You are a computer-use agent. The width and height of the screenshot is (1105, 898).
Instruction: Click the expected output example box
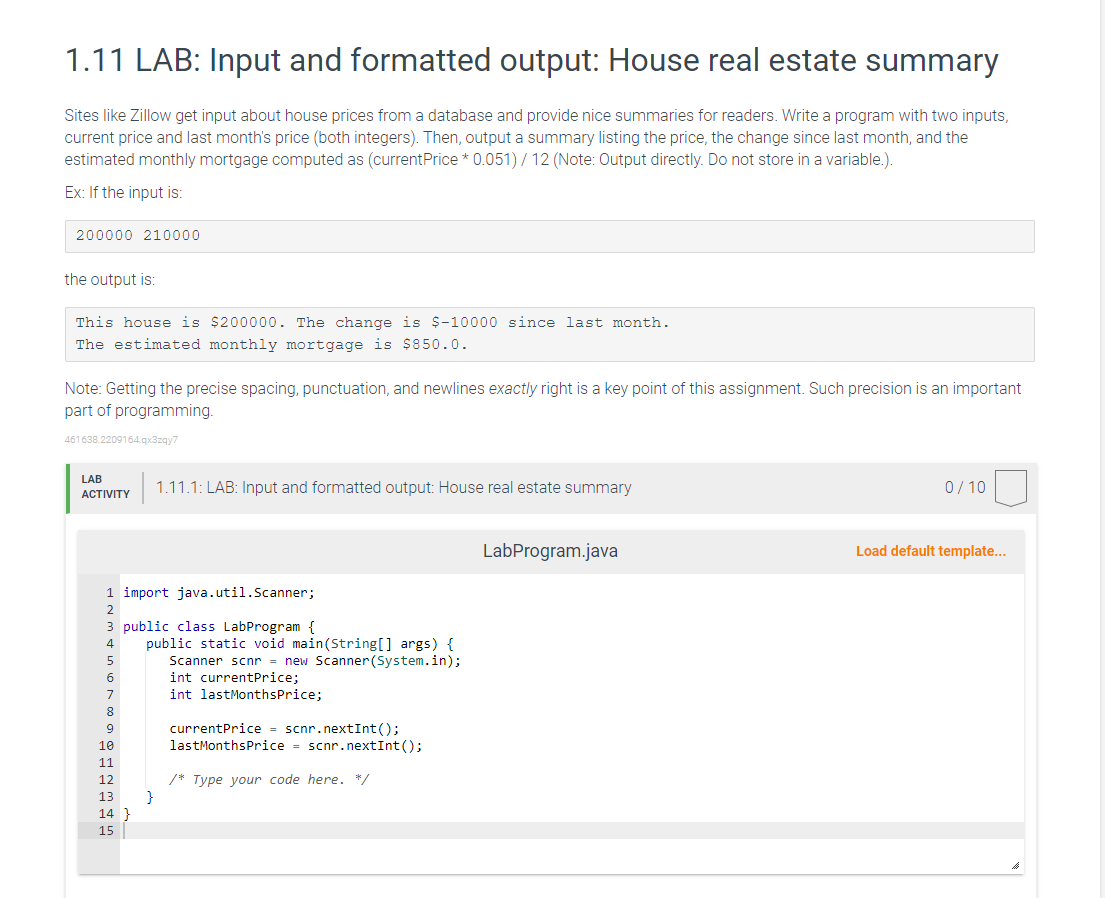550,333
